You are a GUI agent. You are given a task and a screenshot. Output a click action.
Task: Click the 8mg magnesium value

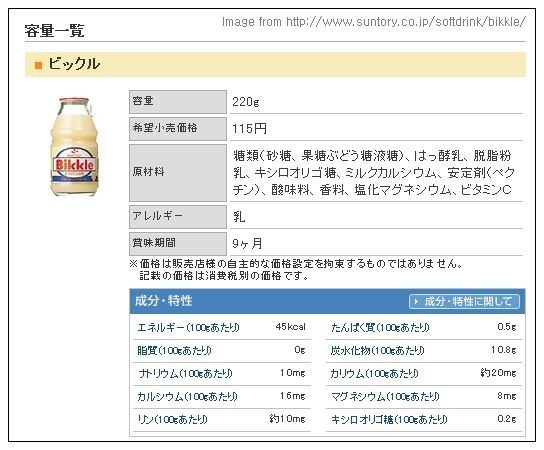[x=507, y=396]
